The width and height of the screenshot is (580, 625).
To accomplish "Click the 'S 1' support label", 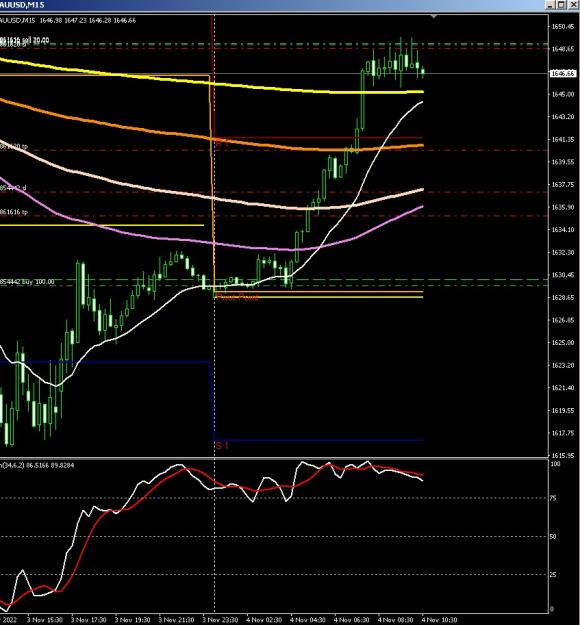I will [x=222, y=446].
